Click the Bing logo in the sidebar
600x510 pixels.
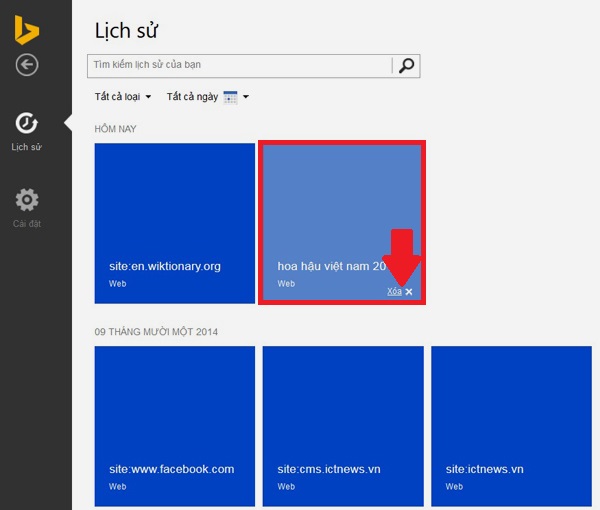(x=27, y=30)
